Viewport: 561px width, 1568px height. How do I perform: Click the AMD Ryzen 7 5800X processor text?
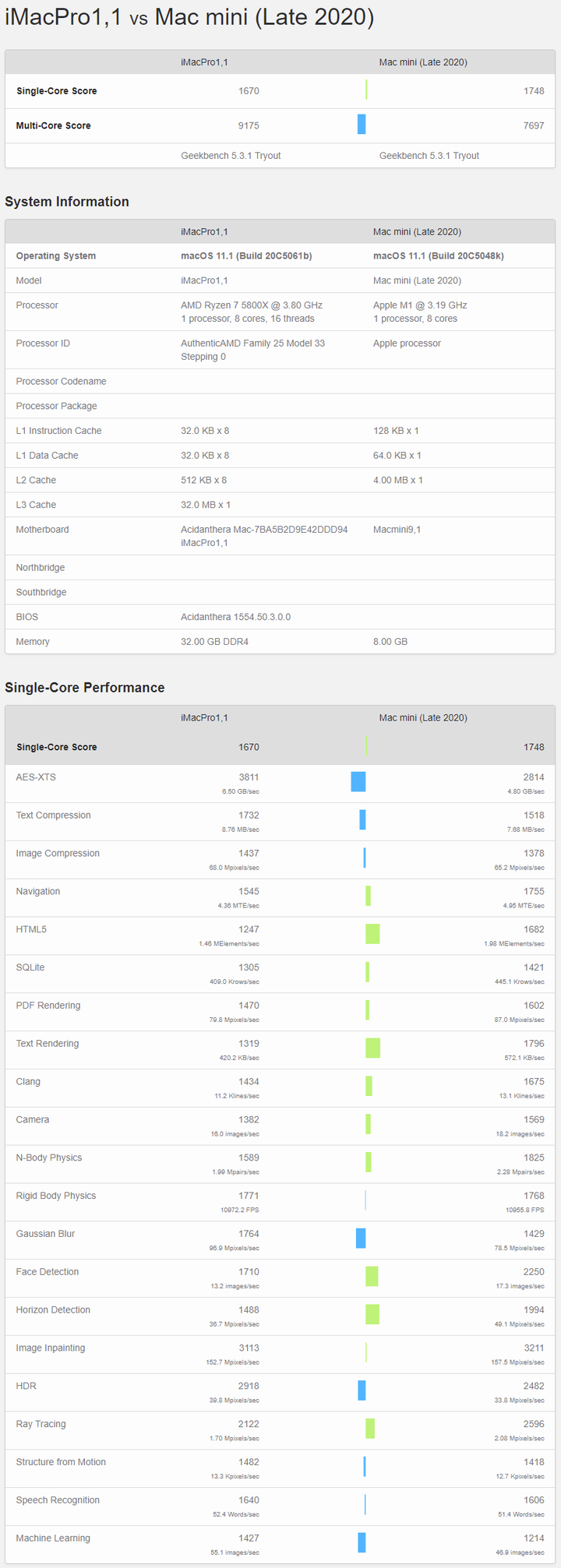point(251,305)
